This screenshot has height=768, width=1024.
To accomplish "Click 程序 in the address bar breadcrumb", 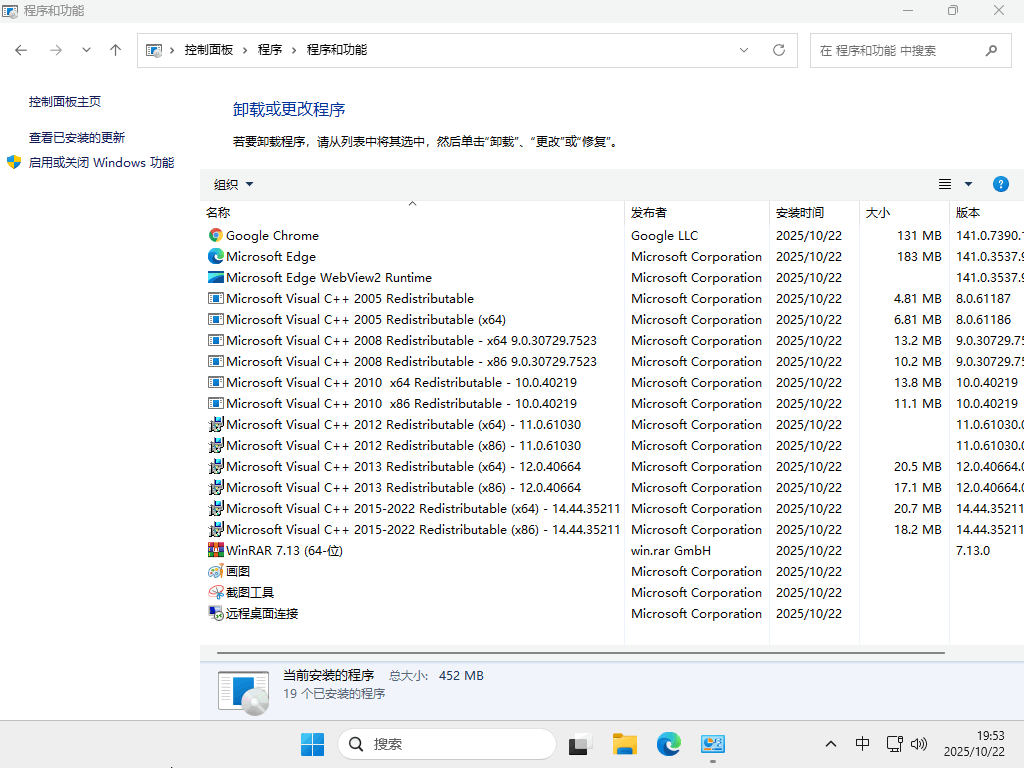I will click(270, 49).
